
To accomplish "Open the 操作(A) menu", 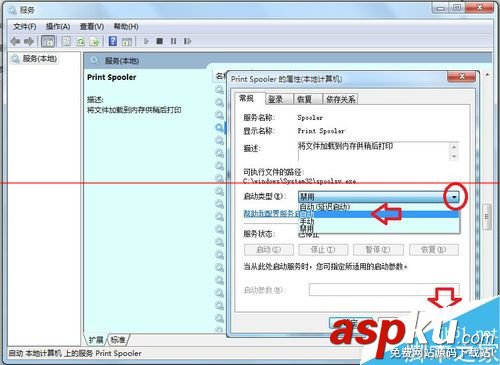I will tap(58, 26).
